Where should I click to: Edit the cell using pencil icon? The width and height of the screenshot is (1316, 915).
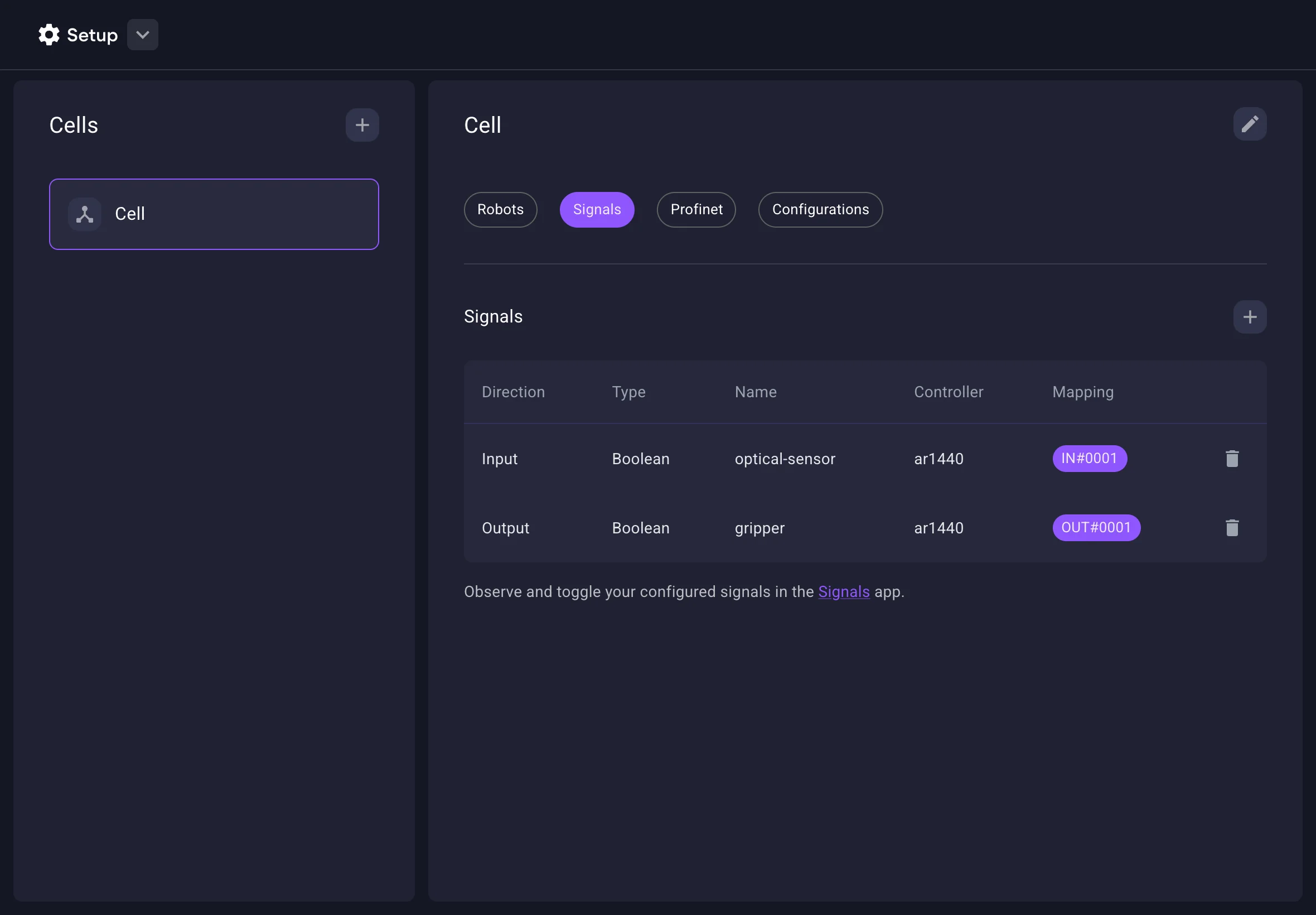[x=1249, y=124]
